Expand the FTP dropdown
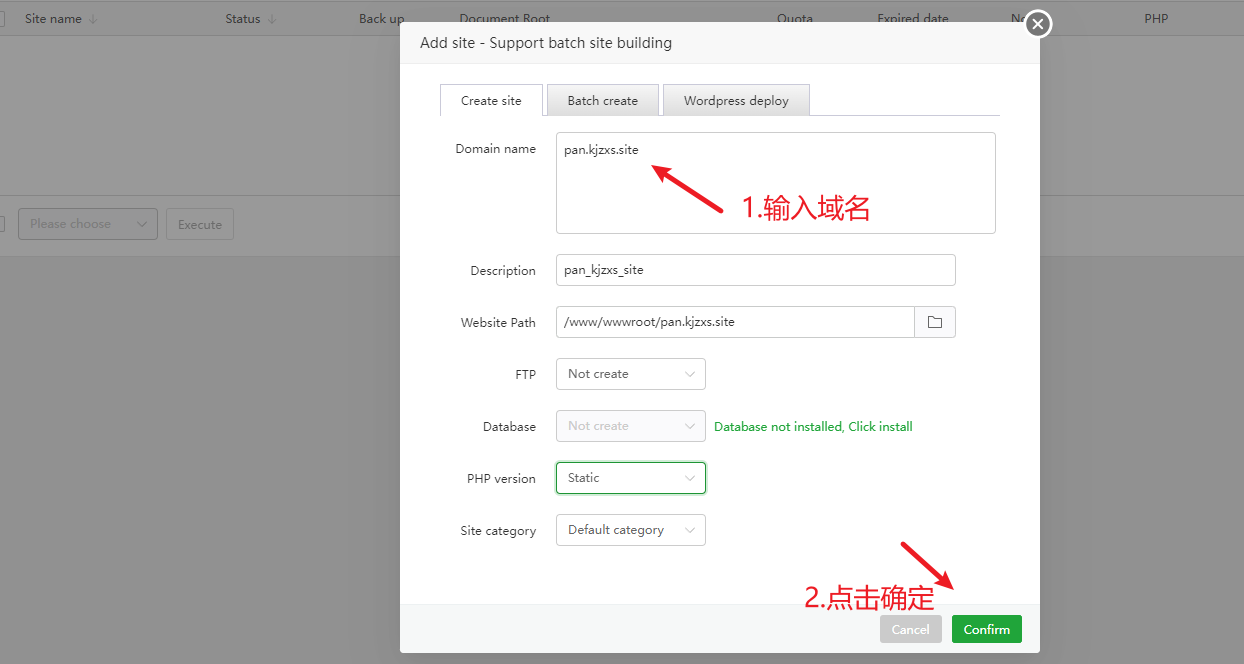Screen dimensions: 1244x664 pos(630,374)
